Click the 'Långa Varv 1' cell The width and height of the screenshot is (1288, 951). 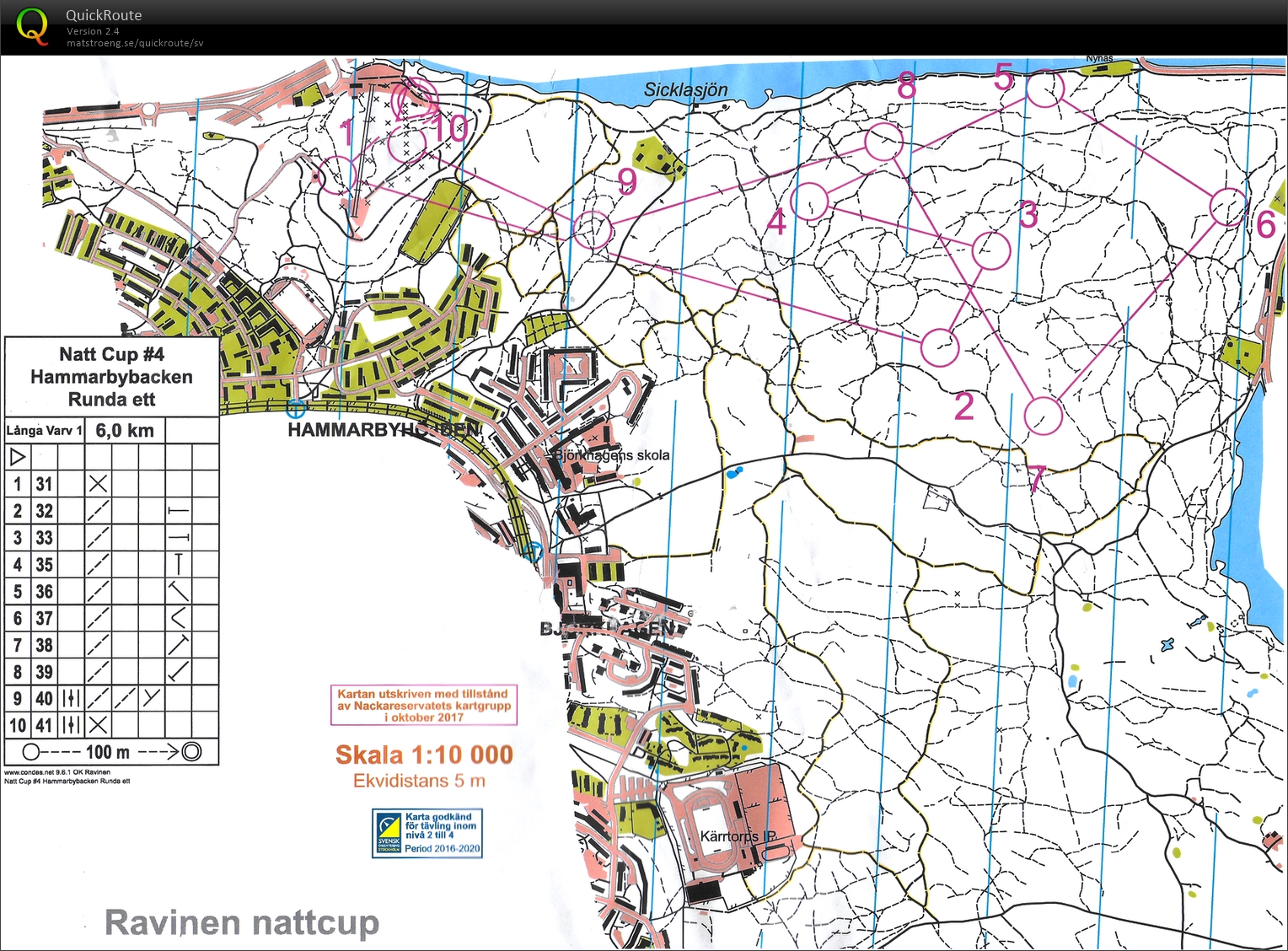[45, 430]
